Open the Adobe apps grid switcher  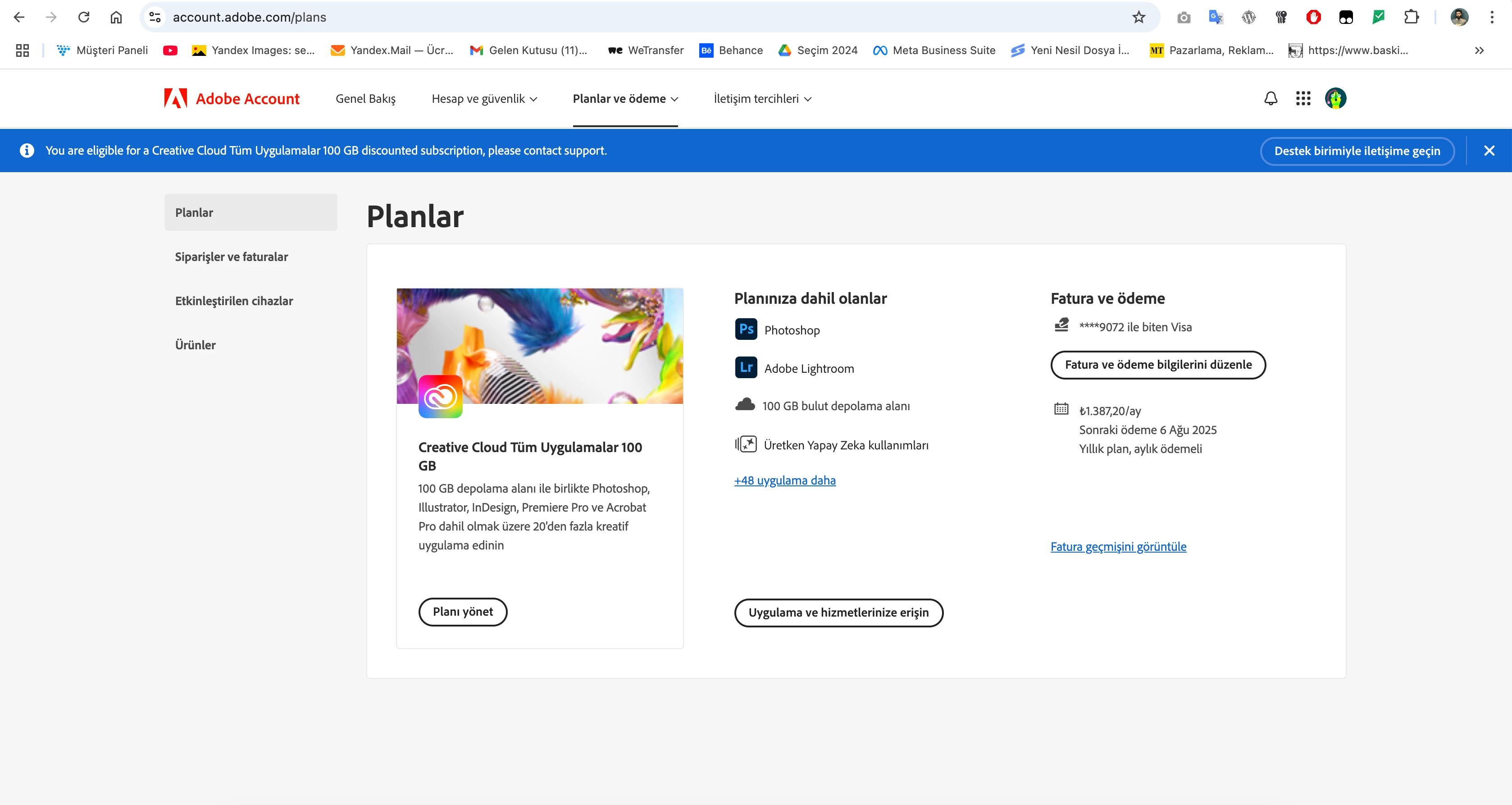click(1303, 99)
